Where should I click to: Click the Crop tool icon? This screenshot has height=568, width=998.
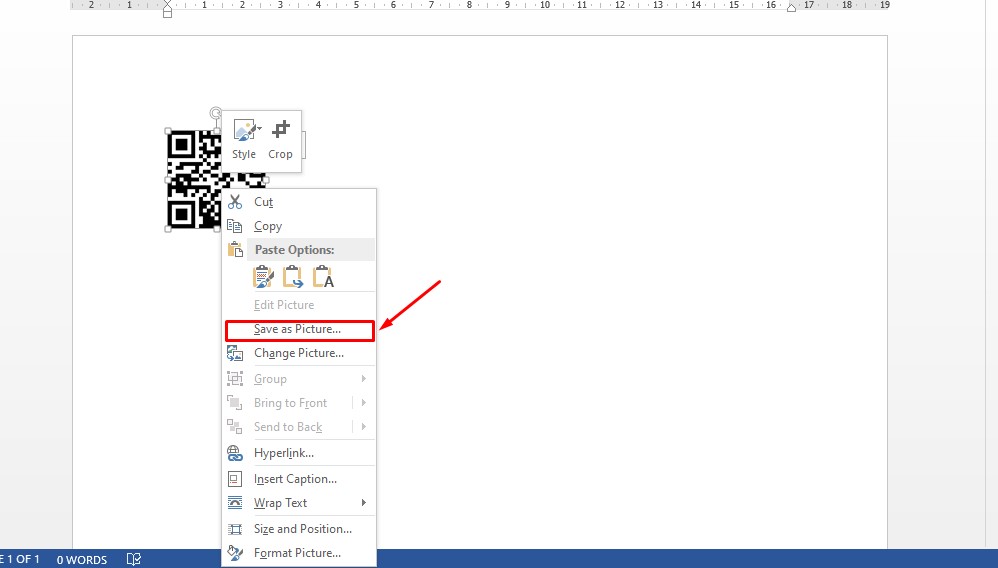[281, 129]
